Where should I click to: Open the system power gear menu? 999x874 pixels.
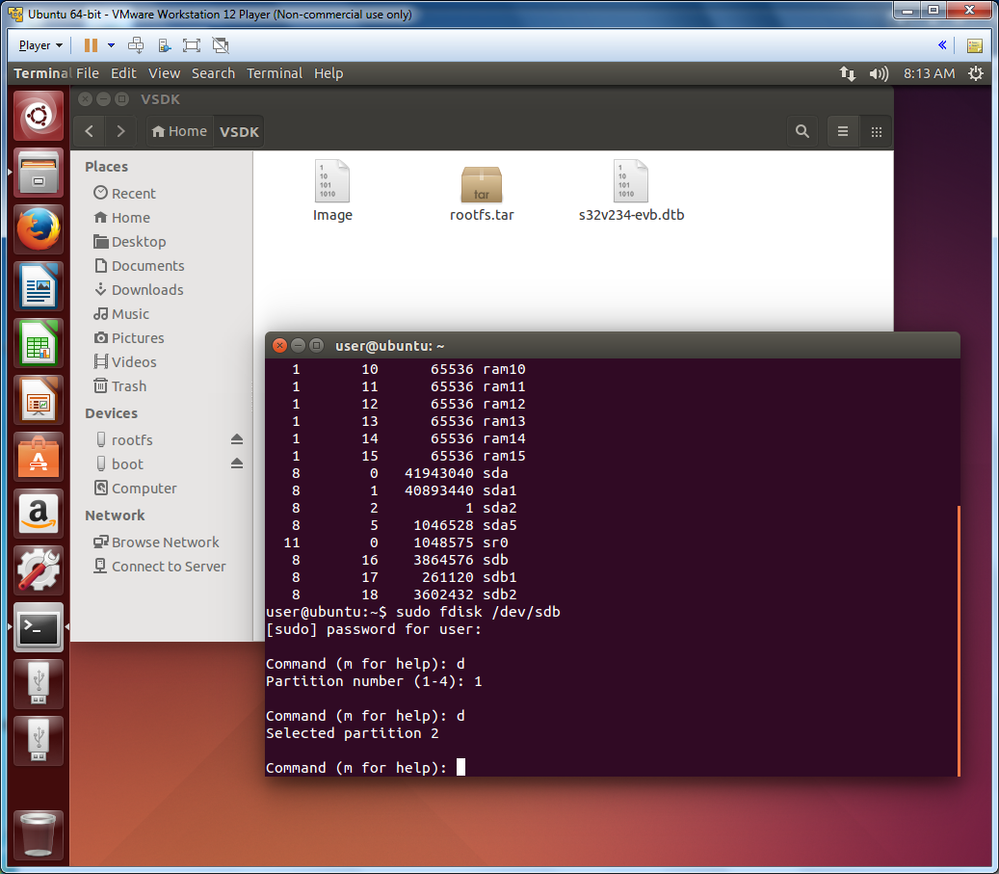(x=975, y=73)
